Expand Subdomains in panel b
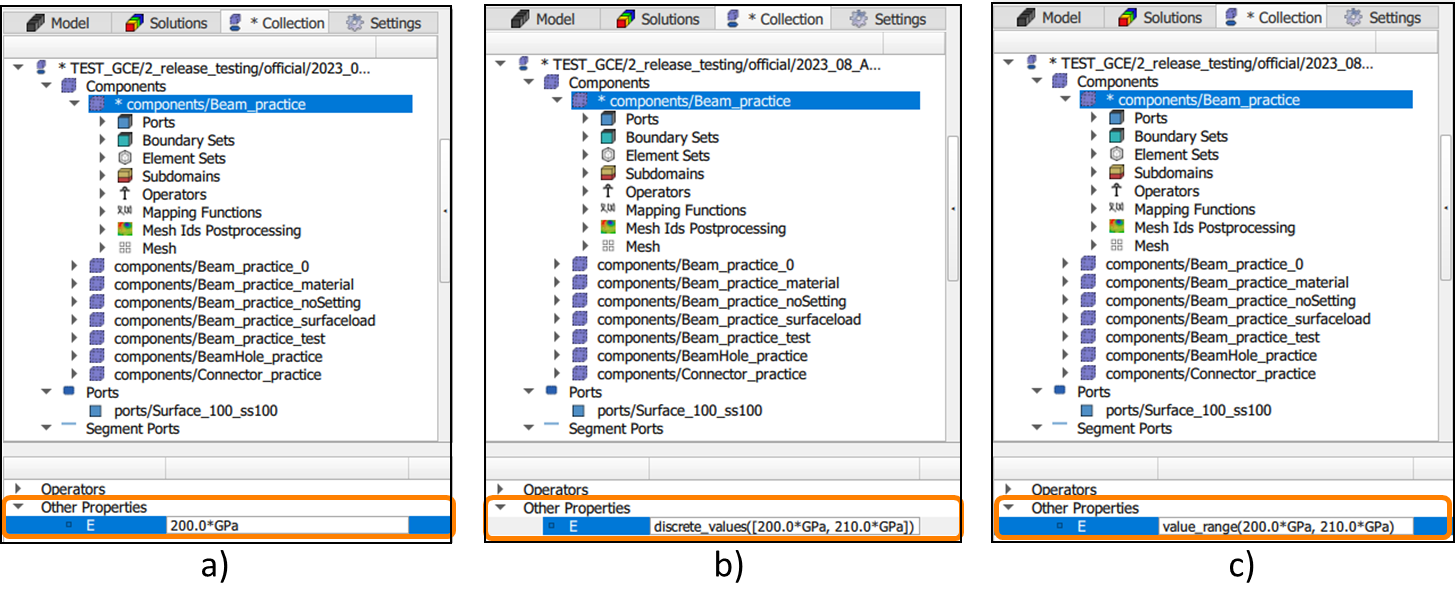 pos(586,173)
